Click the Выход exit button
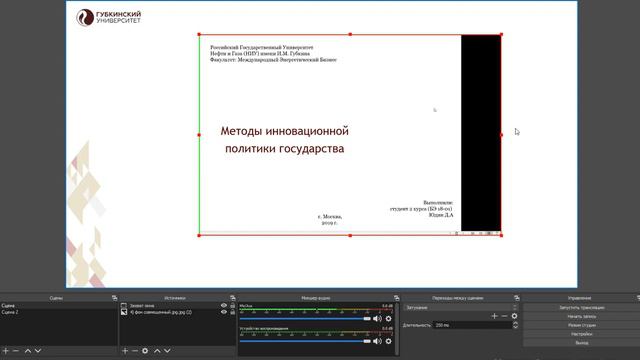This screenshot has width=640, height=360. click(582, 343)
